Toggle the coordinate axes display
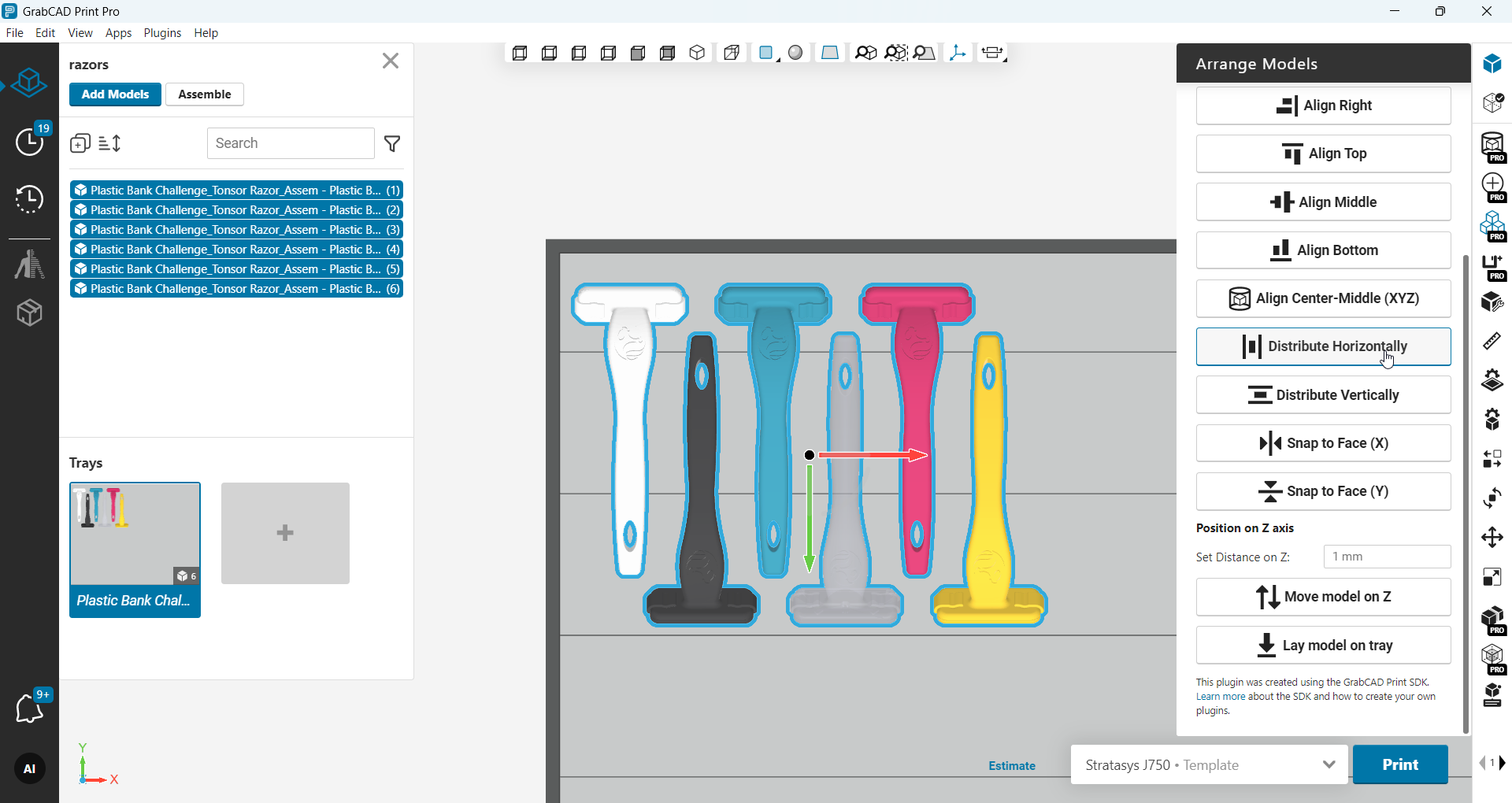 [958, 53]
